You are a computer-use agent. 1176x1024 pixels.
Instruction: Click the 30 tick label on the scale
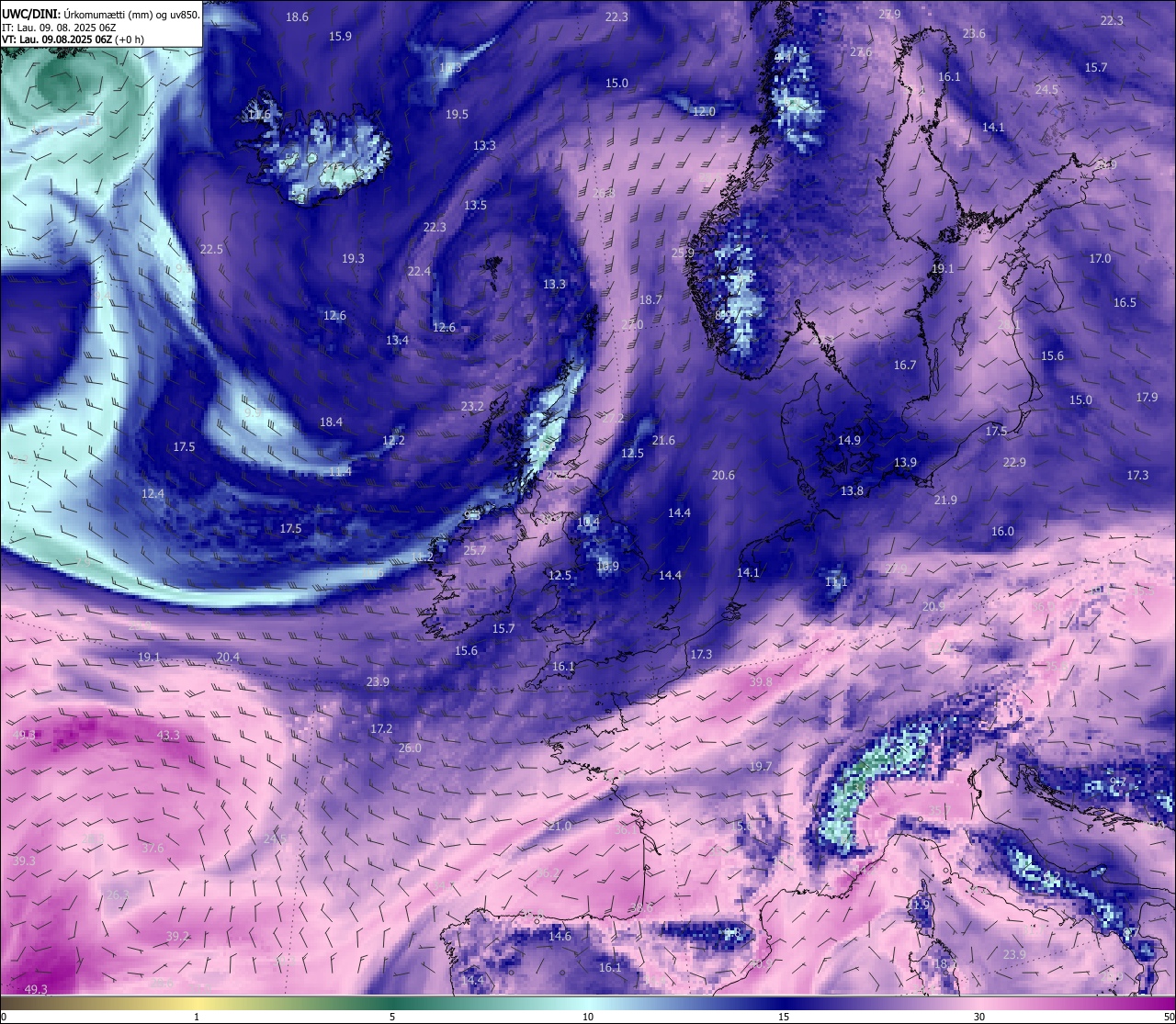point(979,1017)
